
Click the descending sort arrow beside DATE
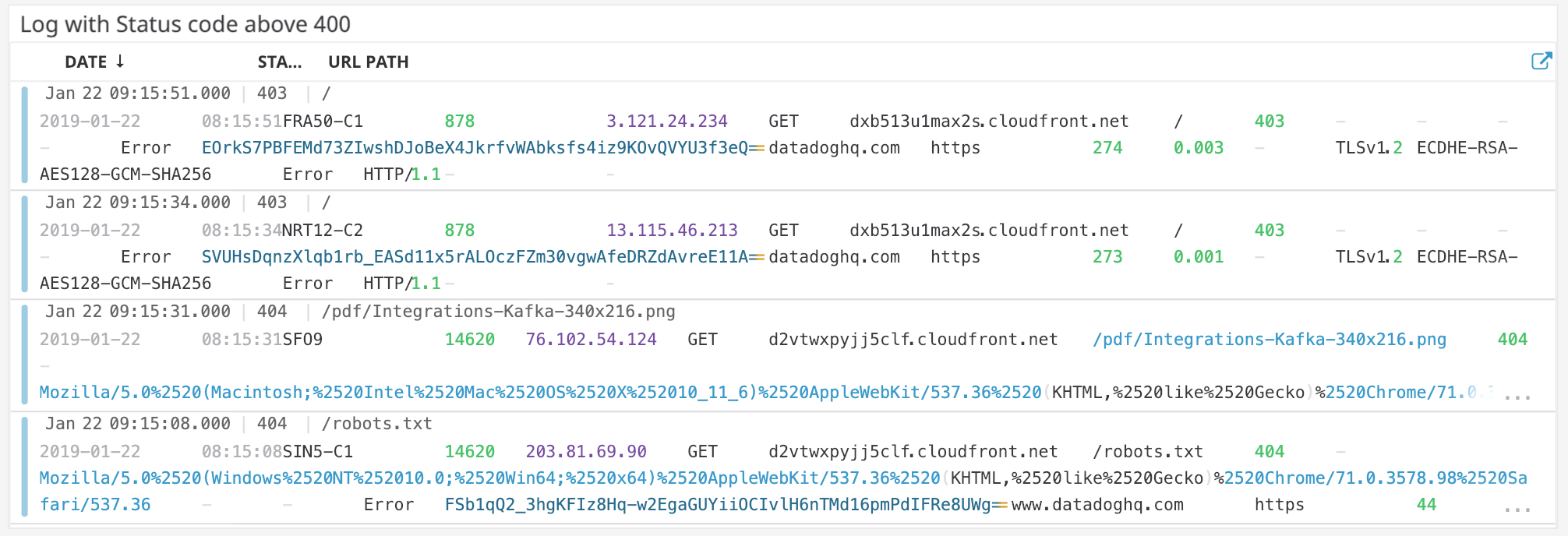tap(120, 62)
